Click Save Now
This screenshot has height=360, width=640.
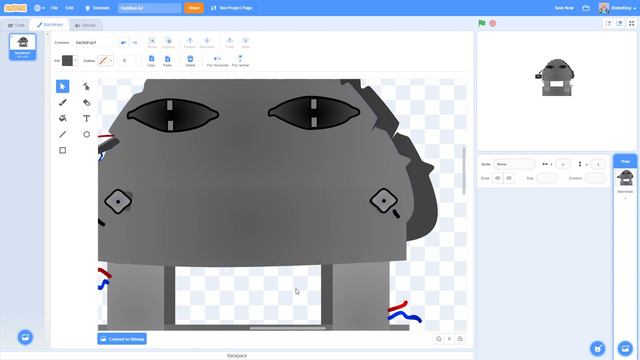click(x=564, y=8)
